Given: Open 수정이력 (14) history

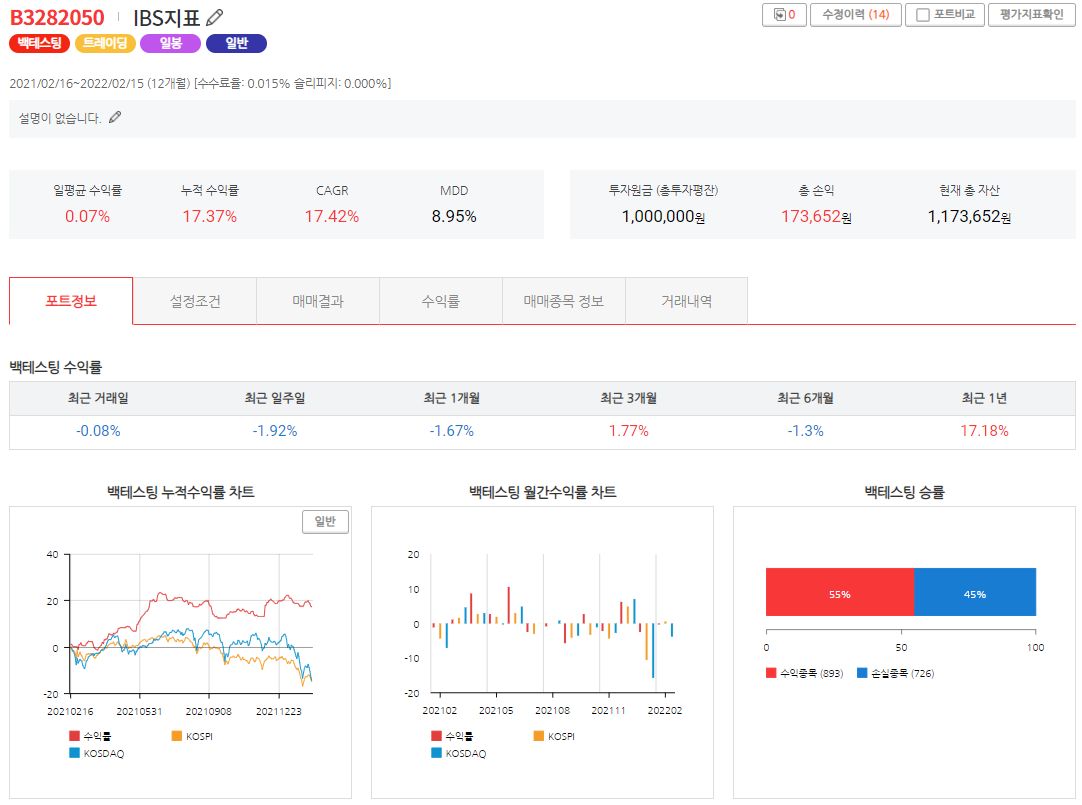Looking at the screenshot, I should tap(855, 14).
